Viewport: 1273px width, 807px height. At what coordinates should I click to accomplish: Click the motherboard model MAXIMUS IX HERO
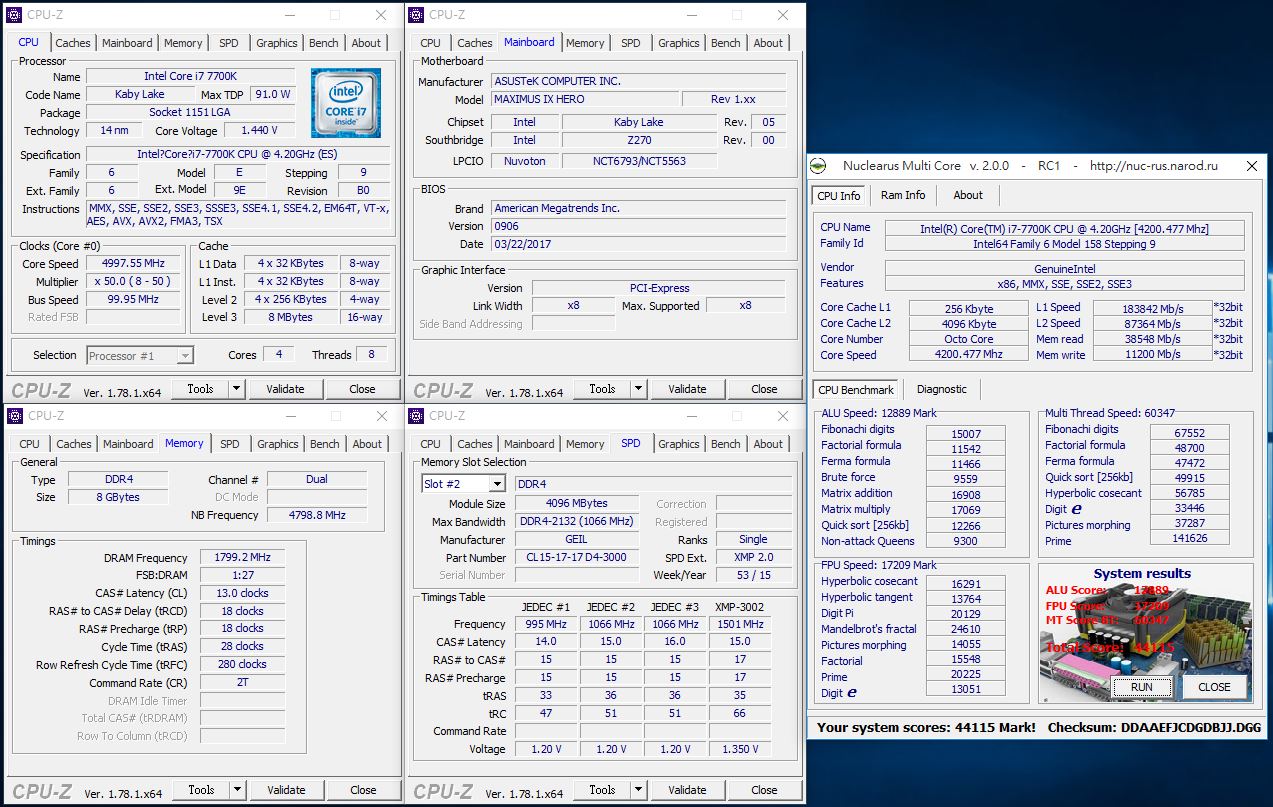pyautogui.click(x=584, y=100)
